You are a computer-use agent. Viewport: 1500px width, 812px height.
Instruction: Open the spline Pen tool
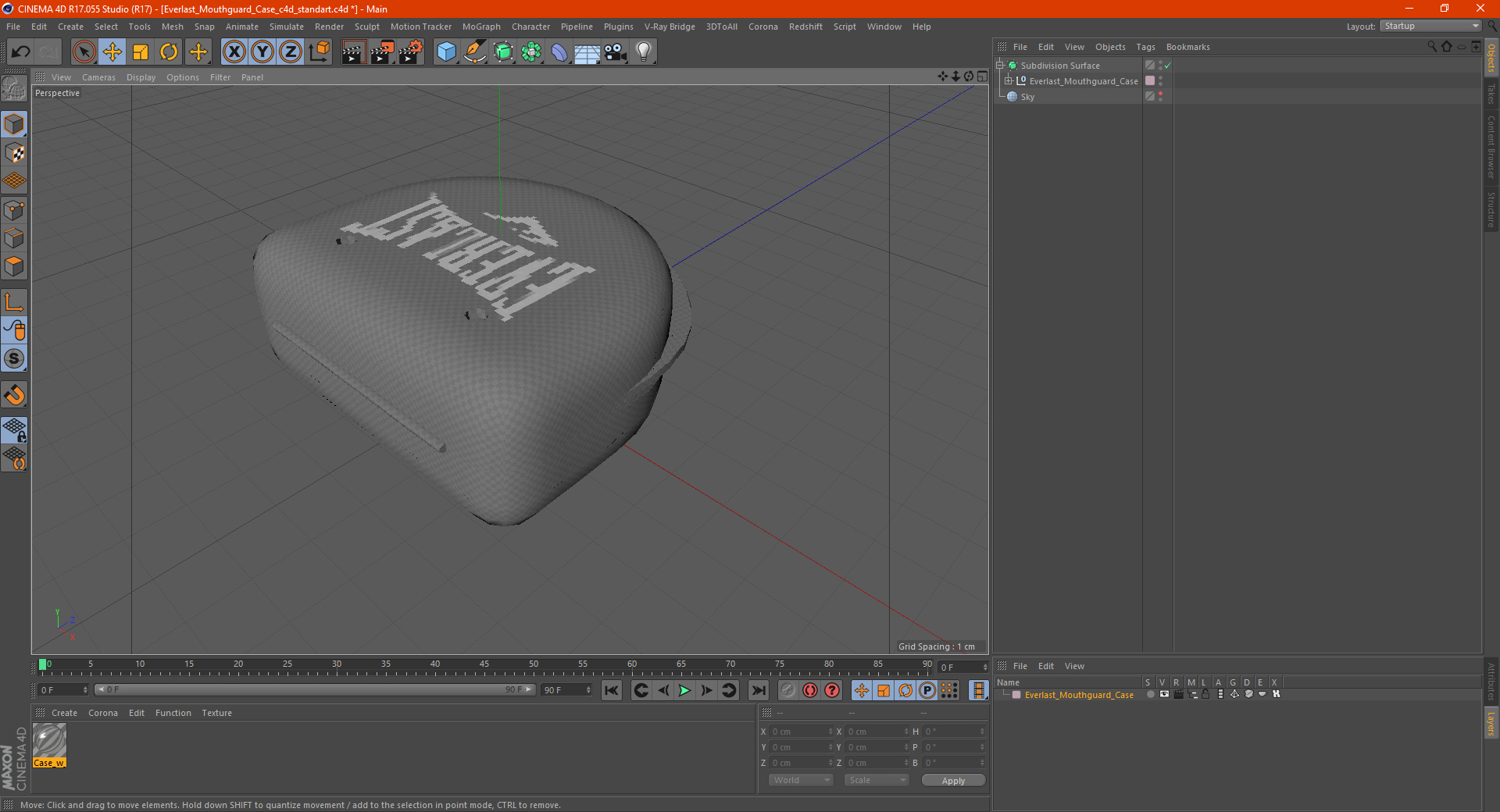(475, 52)
